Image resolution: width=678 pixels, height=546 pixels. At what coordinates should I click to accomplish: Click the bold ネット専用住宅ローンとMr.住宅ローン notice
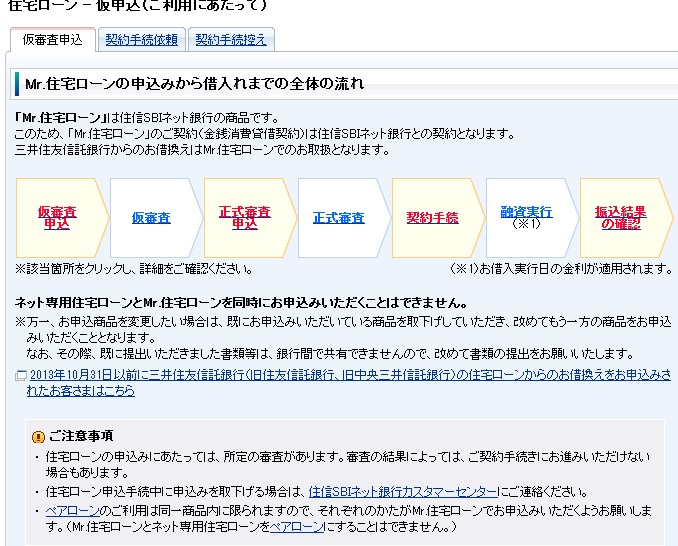(241, 303)
